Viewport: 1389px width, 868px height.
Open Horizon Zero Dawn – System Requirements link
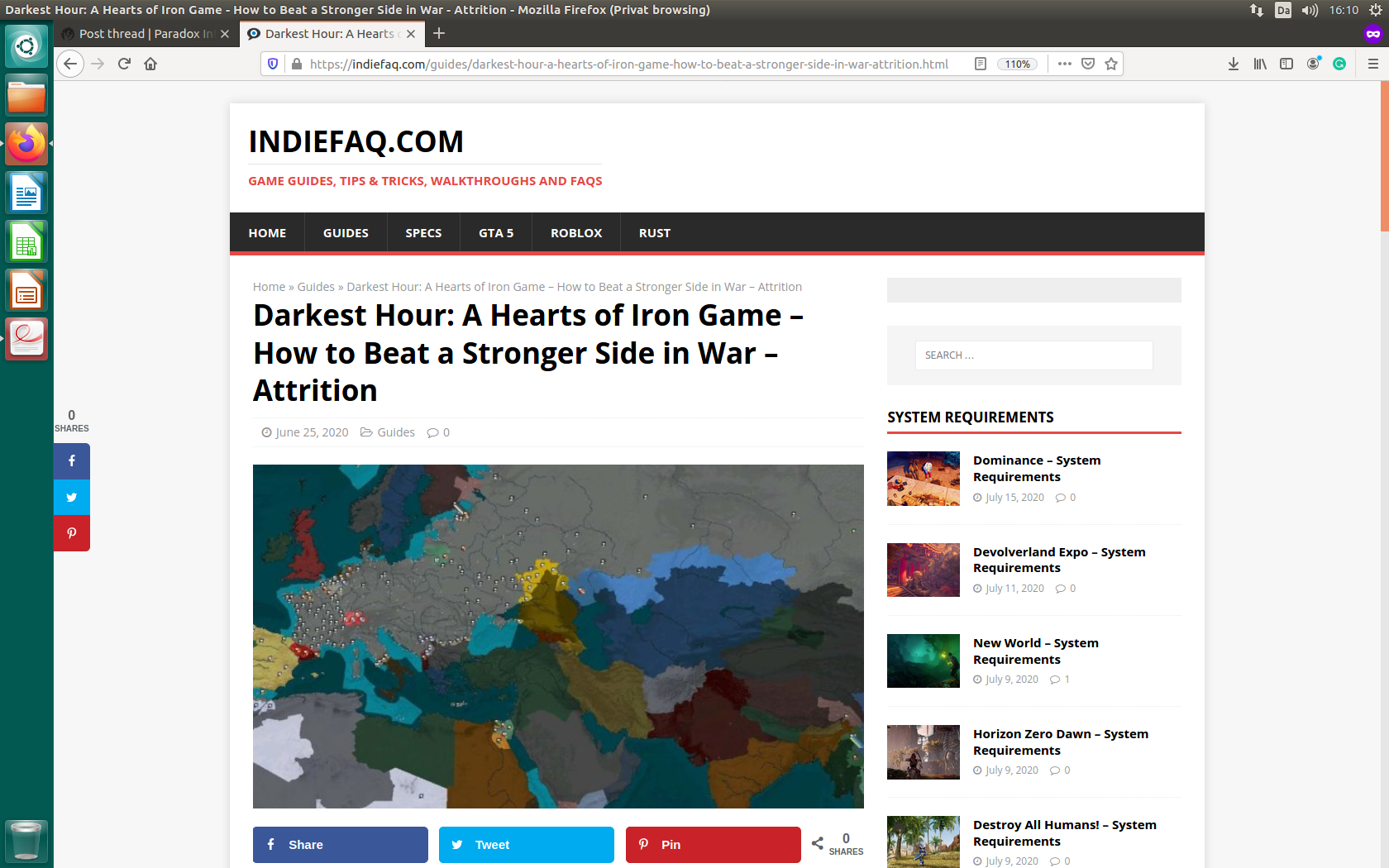point(1061,742)
